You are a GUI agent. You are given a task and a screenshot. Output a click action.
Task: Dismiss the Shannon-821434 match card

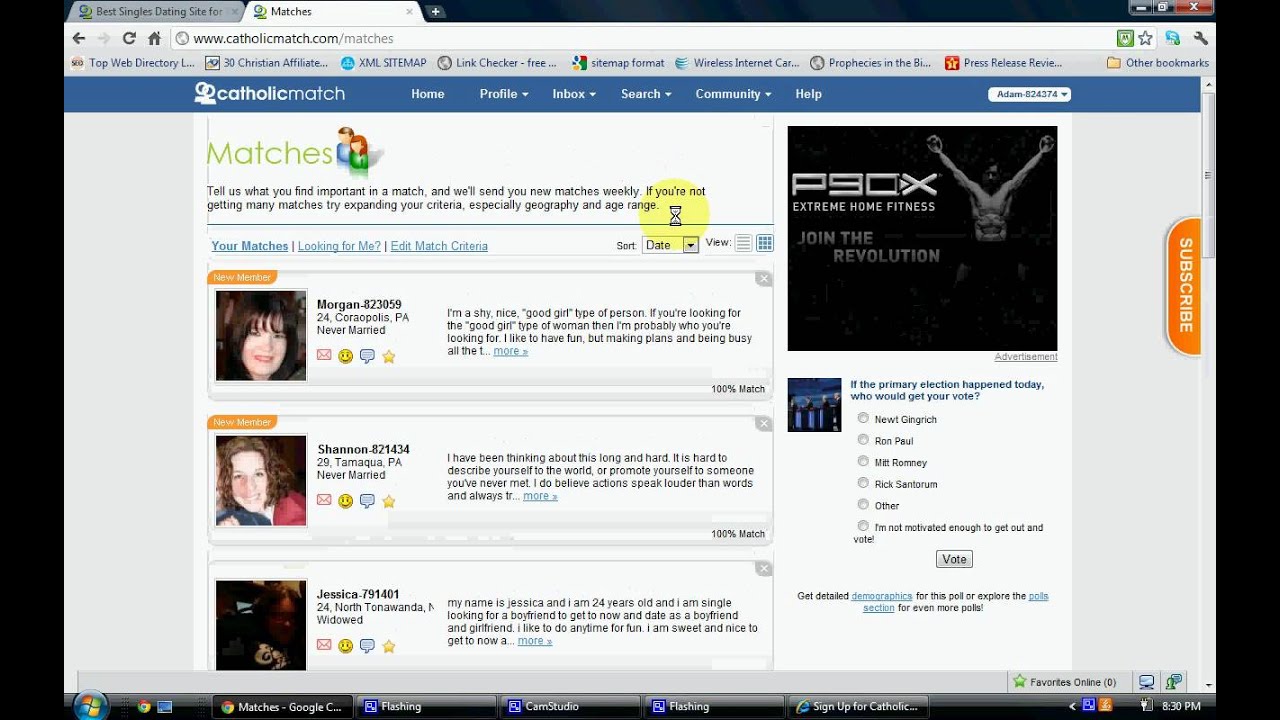pos(764,424)
